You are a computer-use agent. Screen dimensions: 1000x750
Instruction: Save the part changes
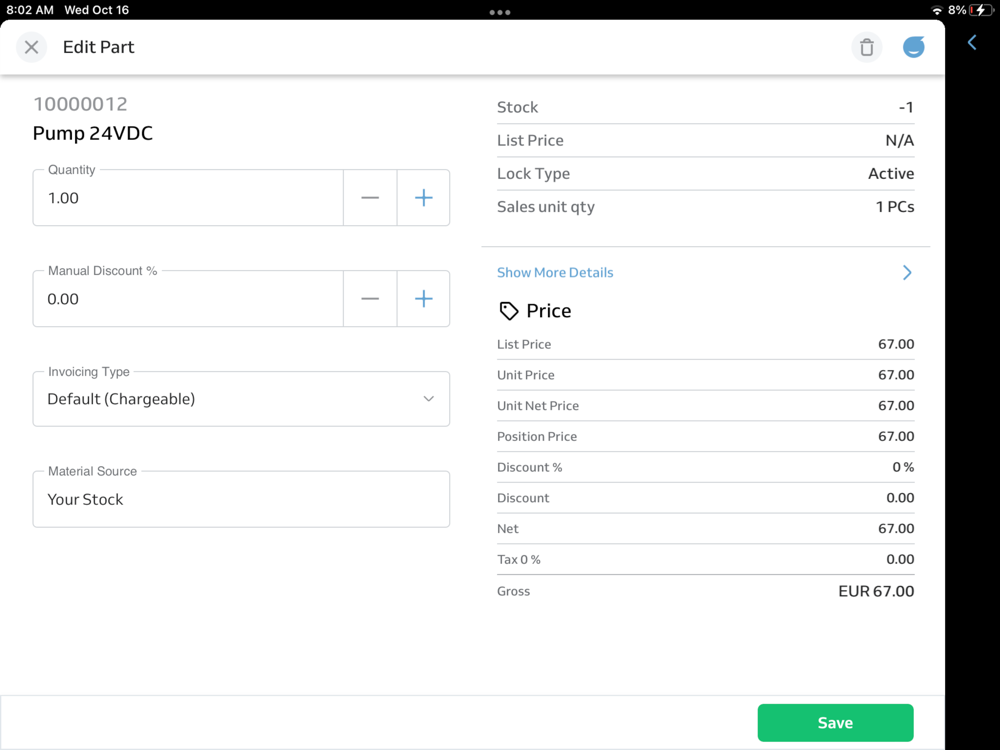pos(835,723)
